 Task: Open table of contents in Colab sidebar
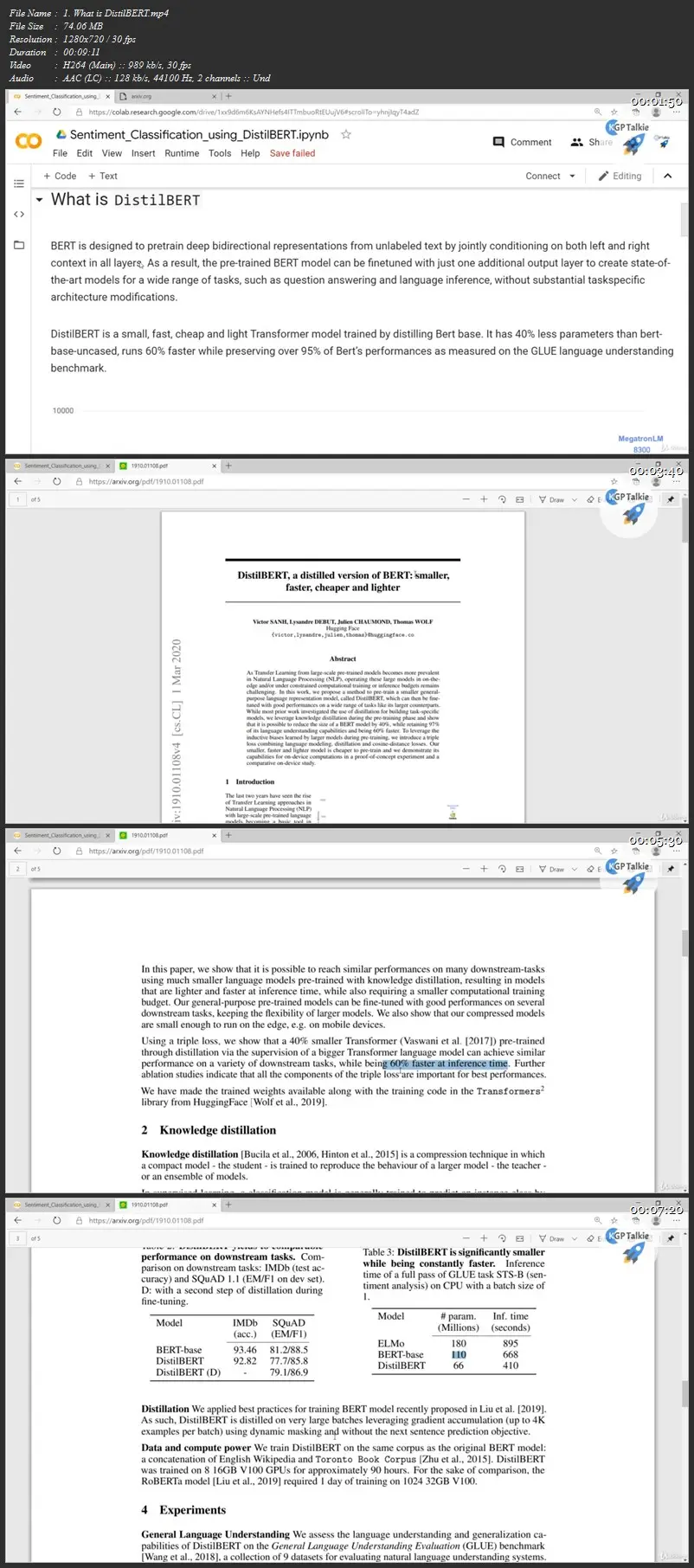[x=19, y=183]
